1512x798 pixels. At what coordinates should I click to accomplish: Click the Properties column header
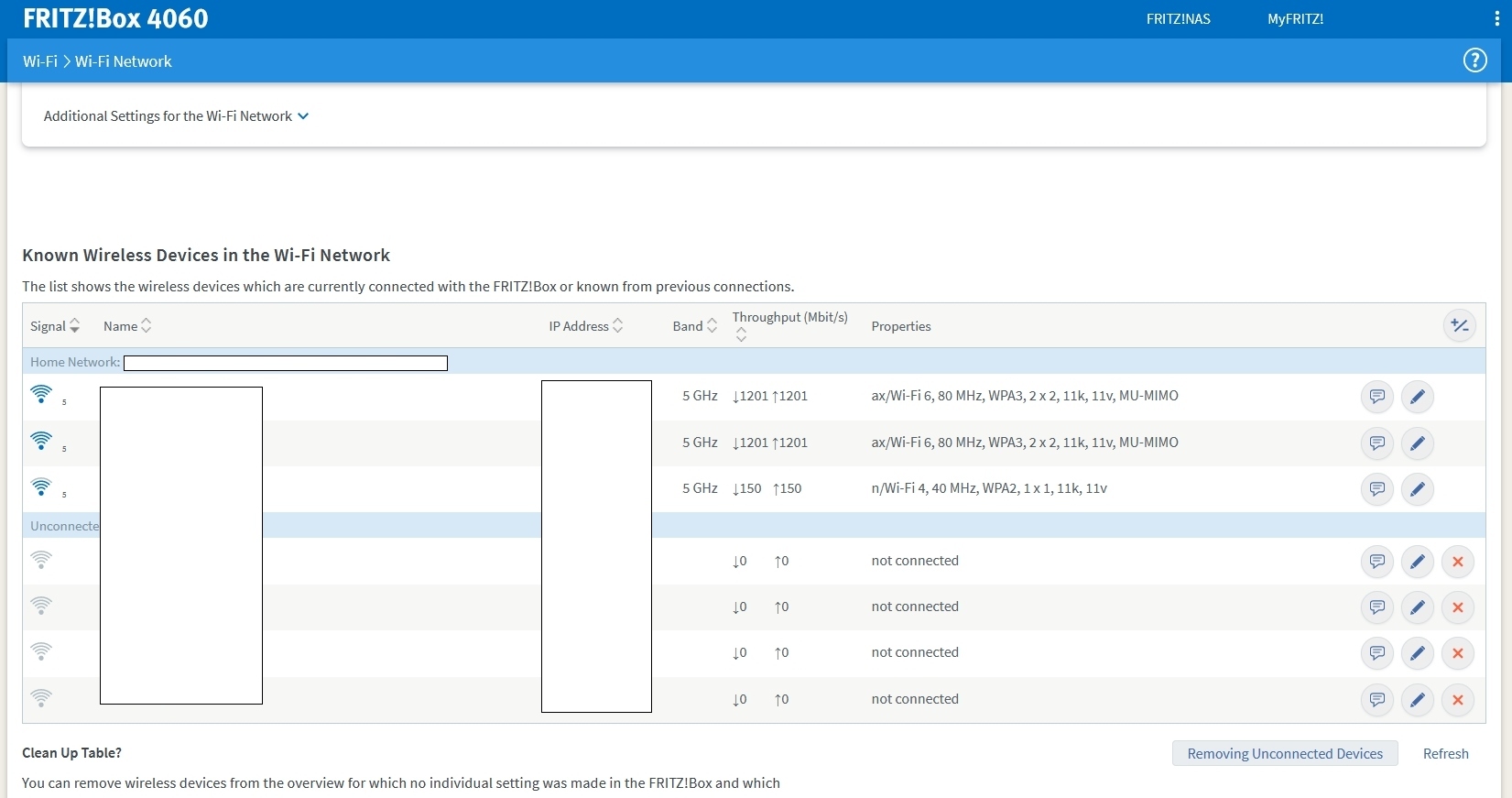(x=900, y=326)
